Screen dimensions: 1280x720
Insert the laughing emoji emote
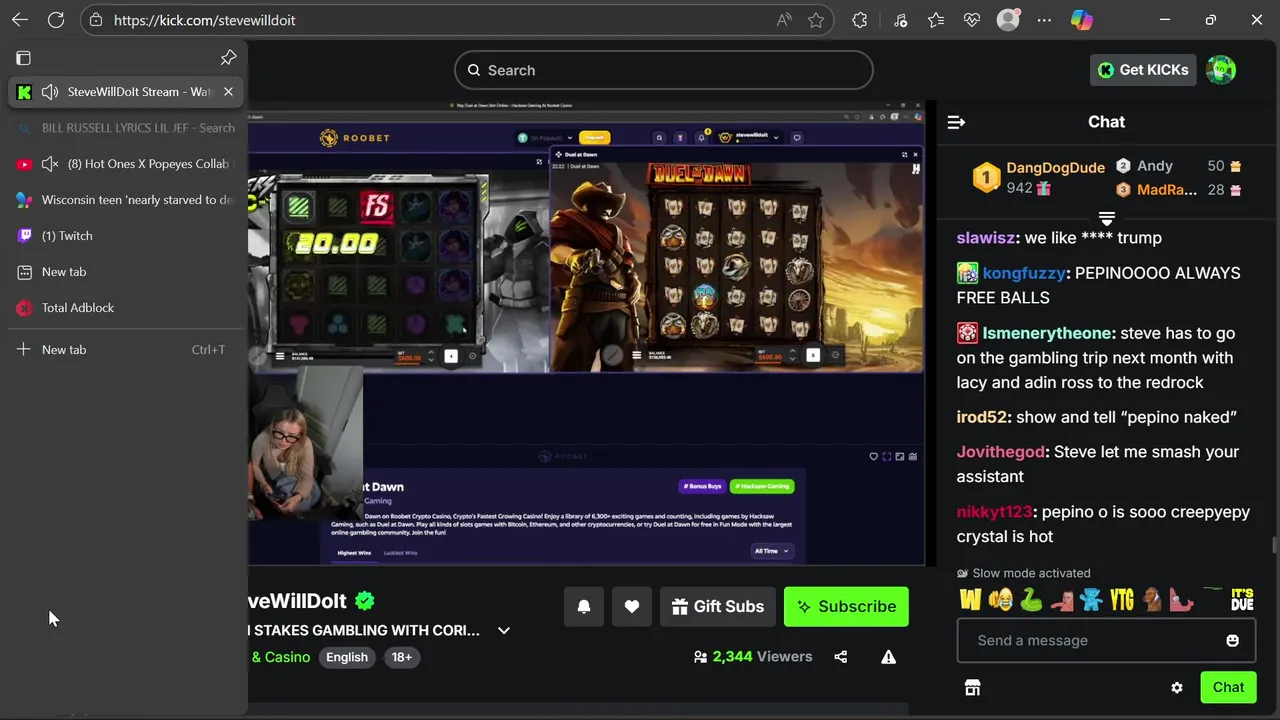1000,600
